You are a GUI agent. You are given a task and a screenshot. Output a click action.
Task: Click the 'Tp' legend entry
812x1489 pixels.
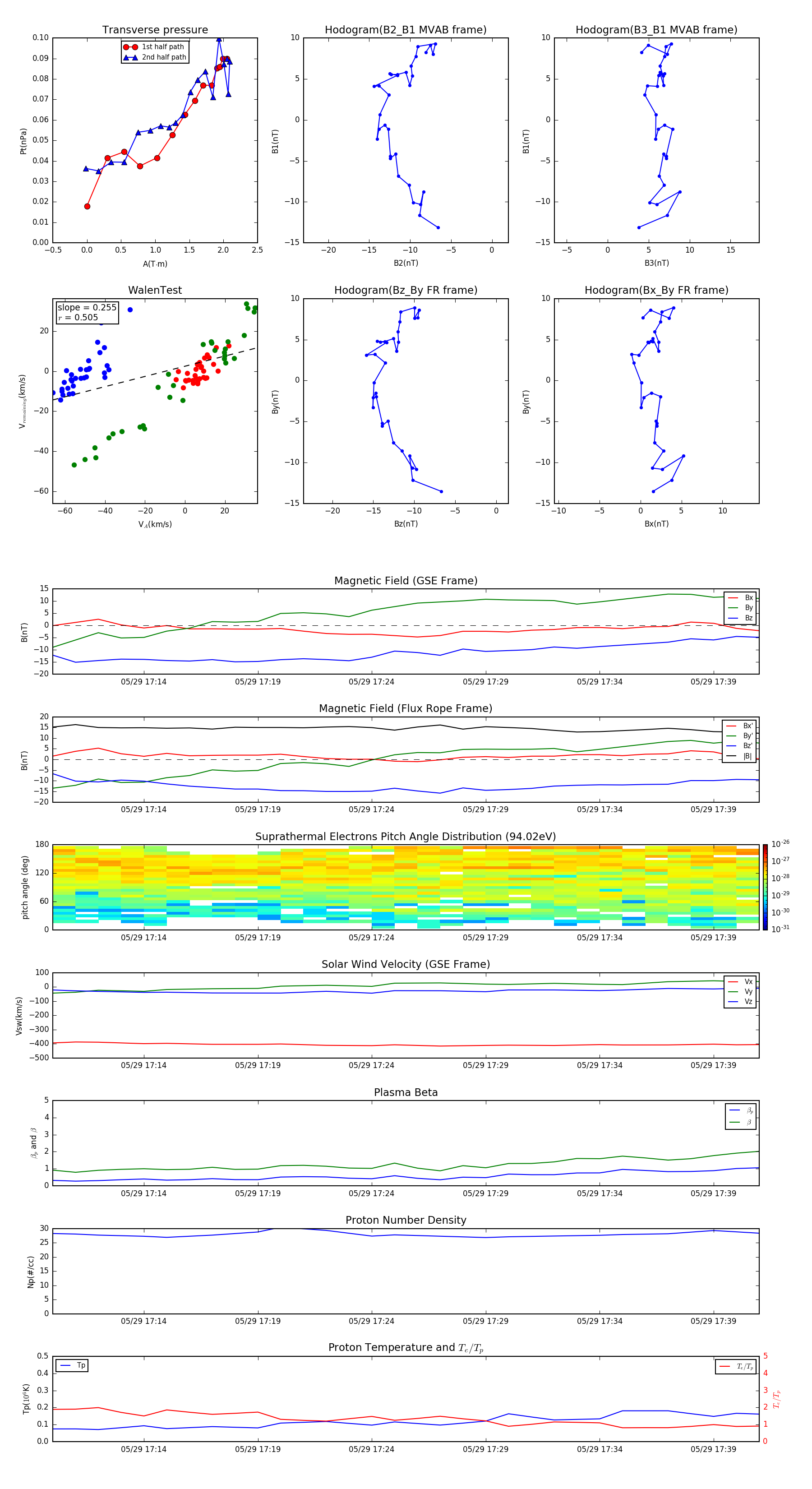click(x=73, y=1366)
